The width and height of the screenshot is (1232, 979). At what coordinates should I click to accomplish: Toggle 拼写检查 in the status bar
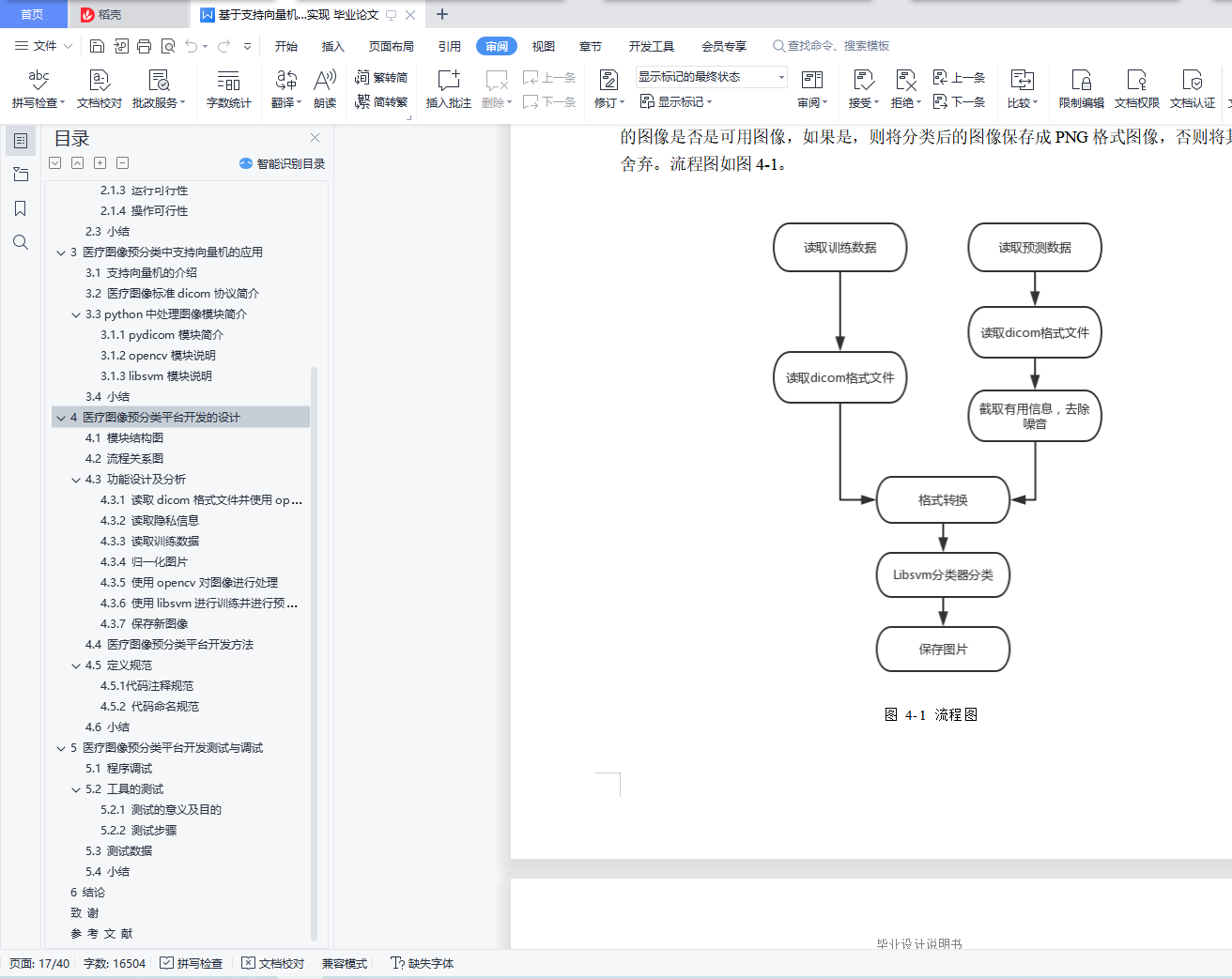click(x=192, y=963)
